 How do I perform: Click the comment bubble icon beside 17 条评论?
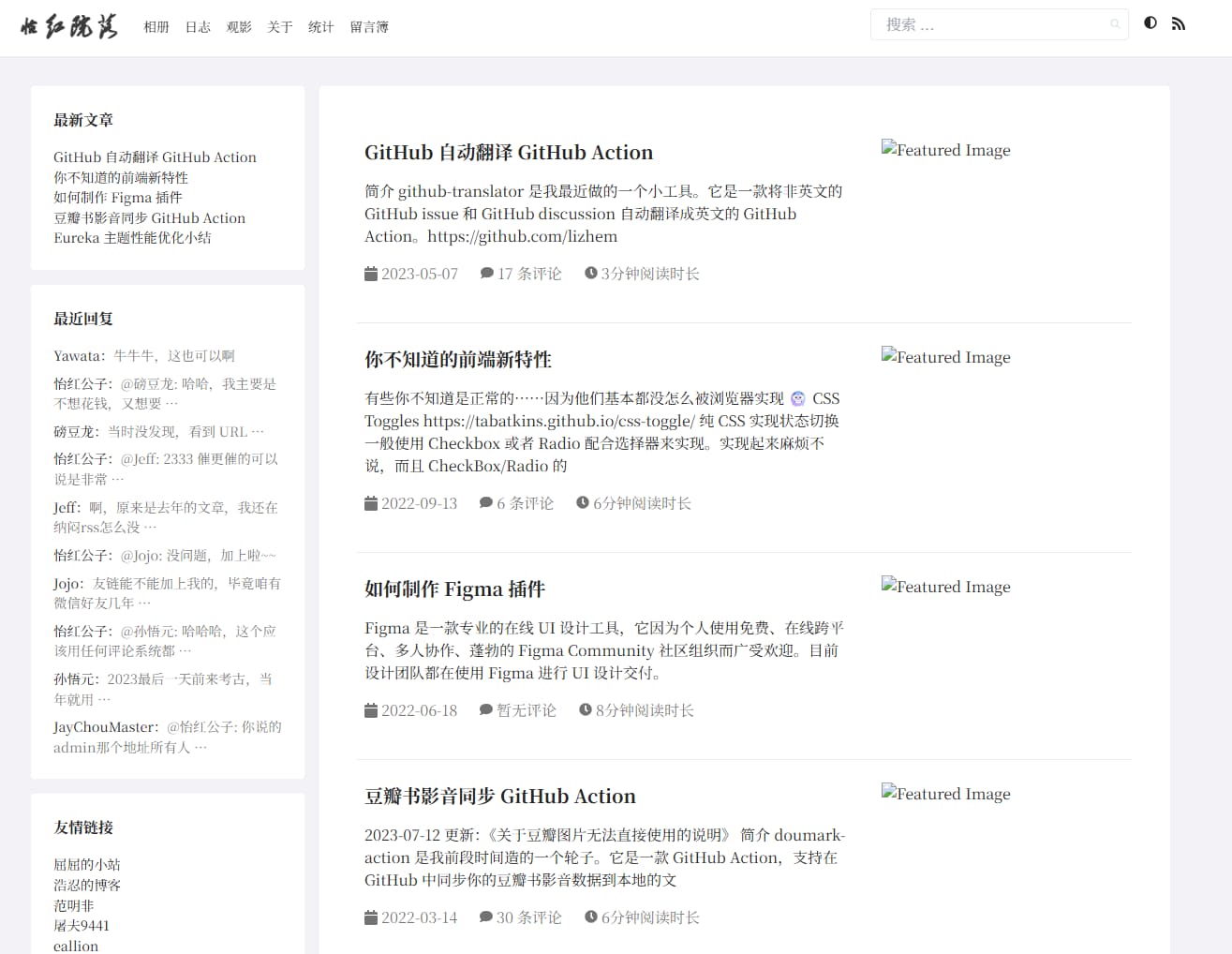pos(487,274)
